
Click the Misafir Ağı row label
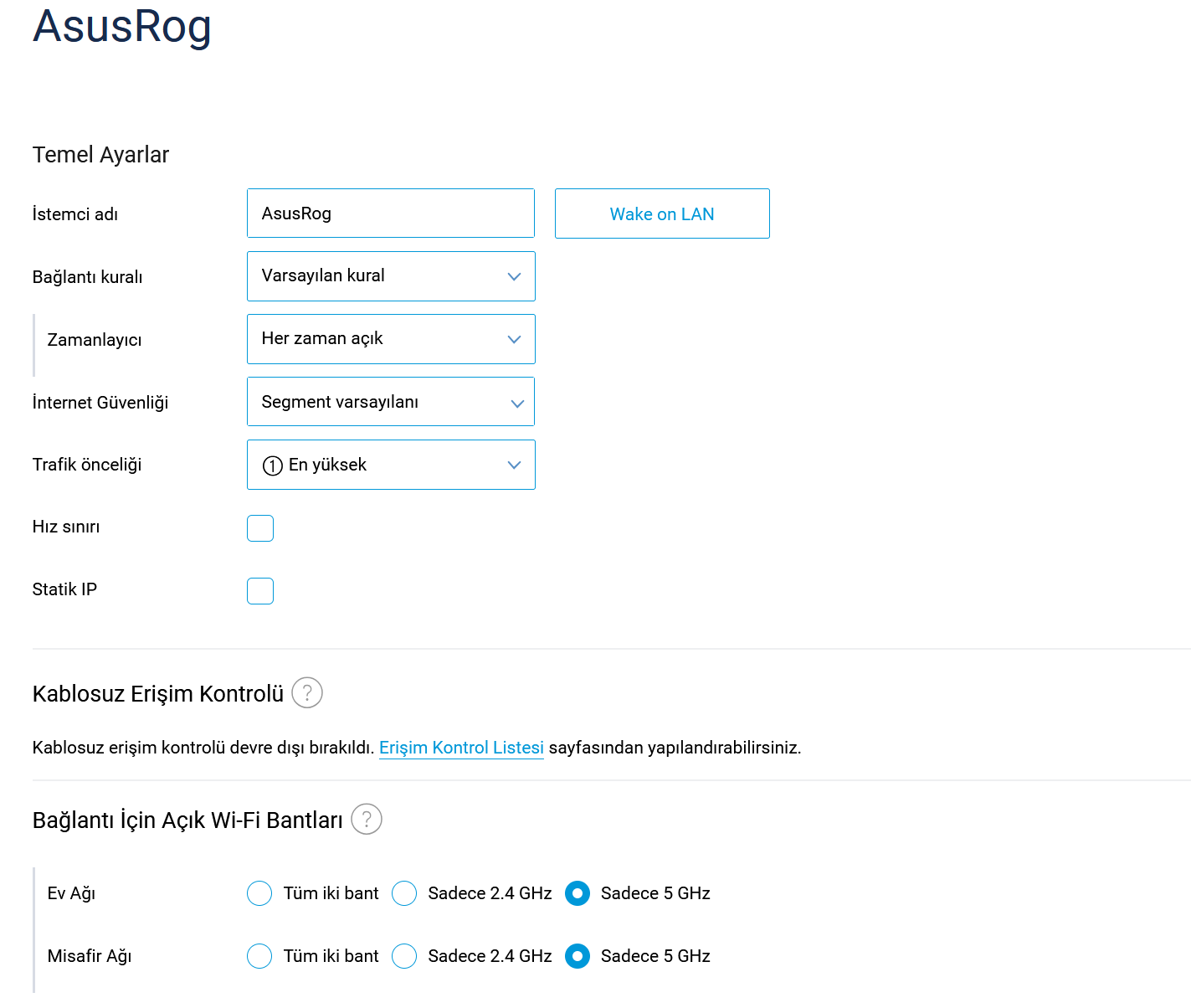pyautogui.click(x=90, y=956)
